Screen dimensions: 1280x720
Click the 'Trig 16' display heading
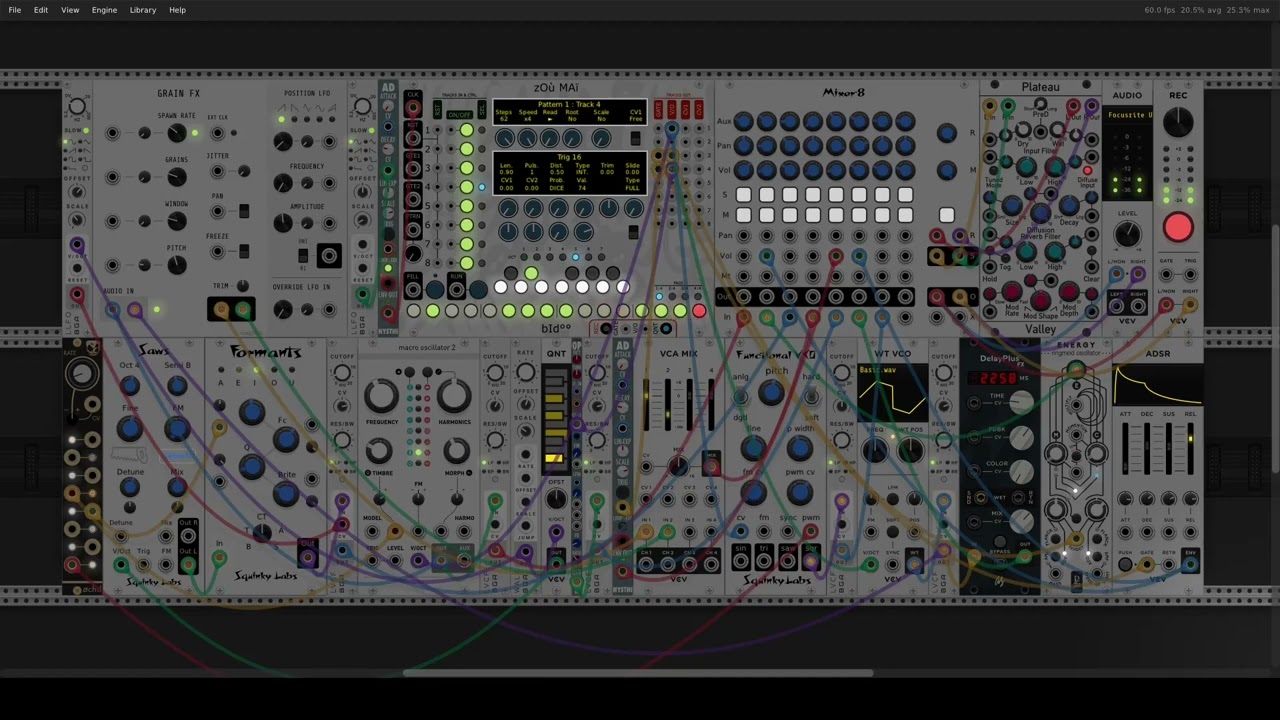click(569, 158)
